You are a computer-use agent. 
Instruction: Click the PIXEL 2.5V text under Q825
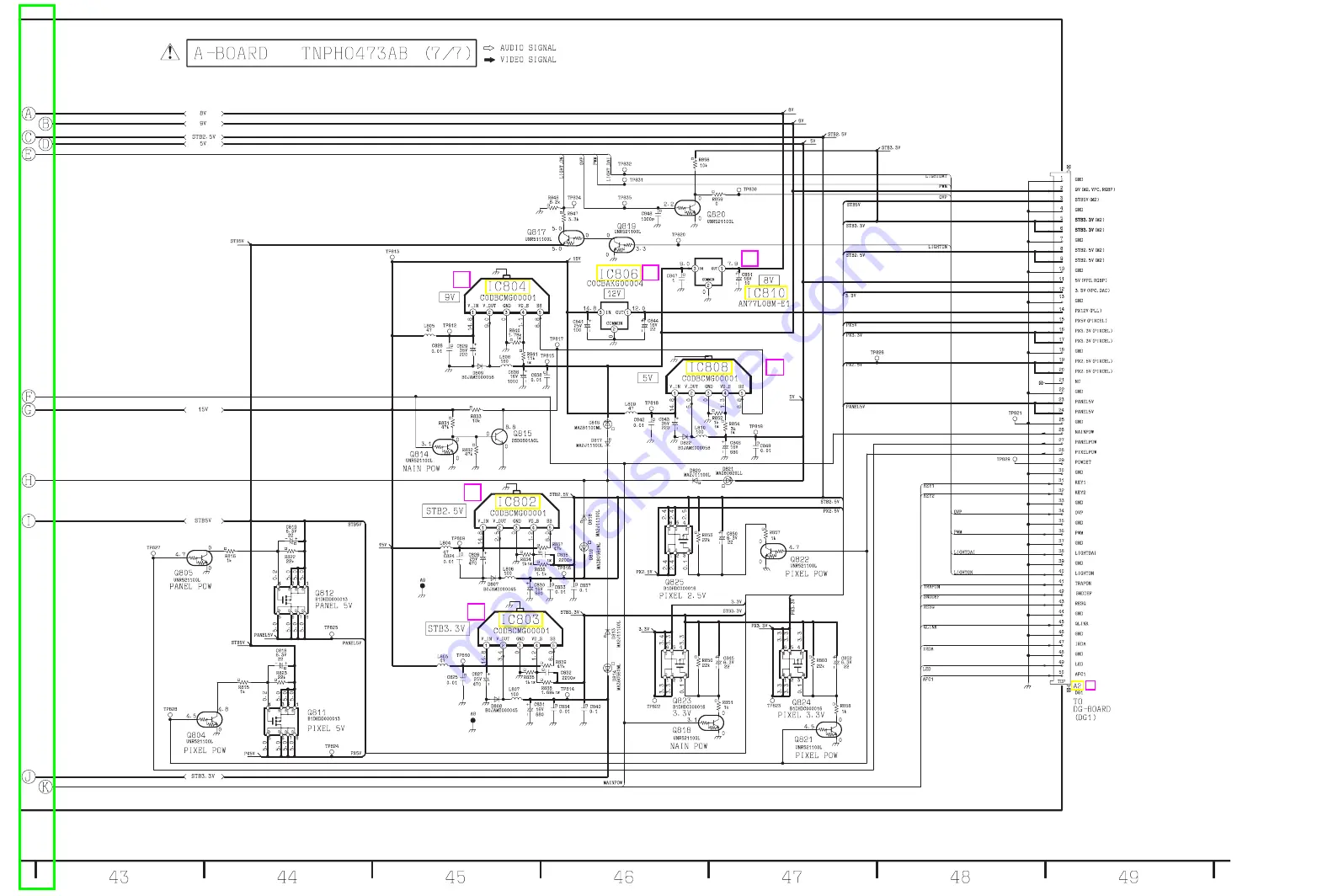click(x=683, y=596)
